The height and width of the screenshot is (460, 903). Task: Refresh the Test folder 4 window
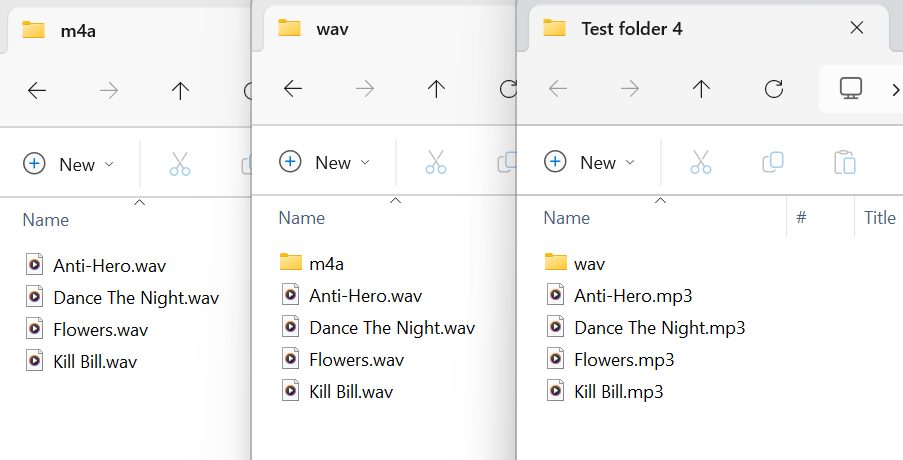(x=773, y=89)
